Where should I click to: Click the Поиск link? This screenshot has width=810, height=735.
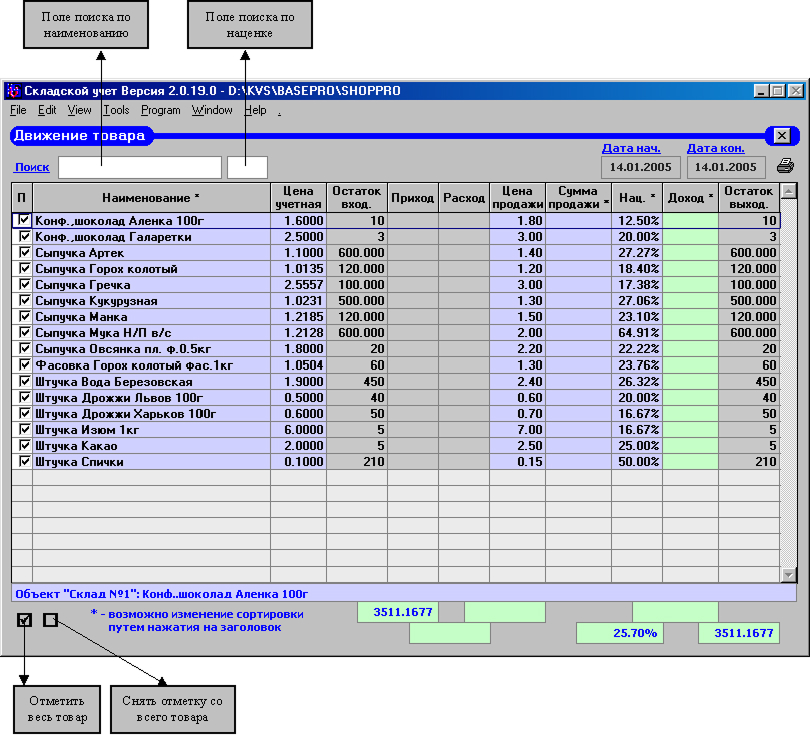(x=32, y=167)
